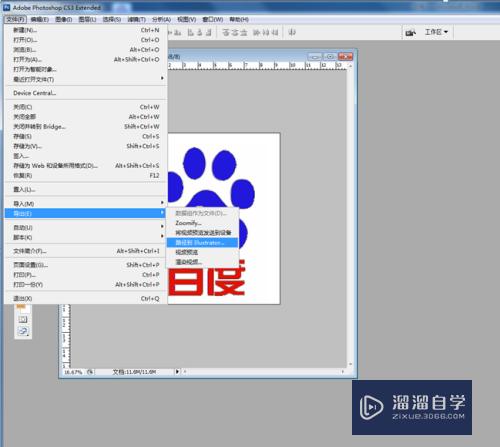
Task: Choose 浏览(B) Browse menu entry
Action: coord(86,50)
